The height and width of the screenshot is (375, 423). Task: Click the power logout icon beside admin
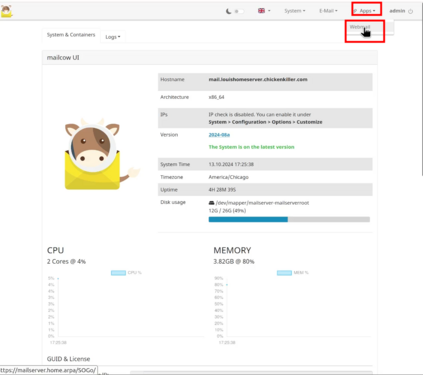click(410, 11)
